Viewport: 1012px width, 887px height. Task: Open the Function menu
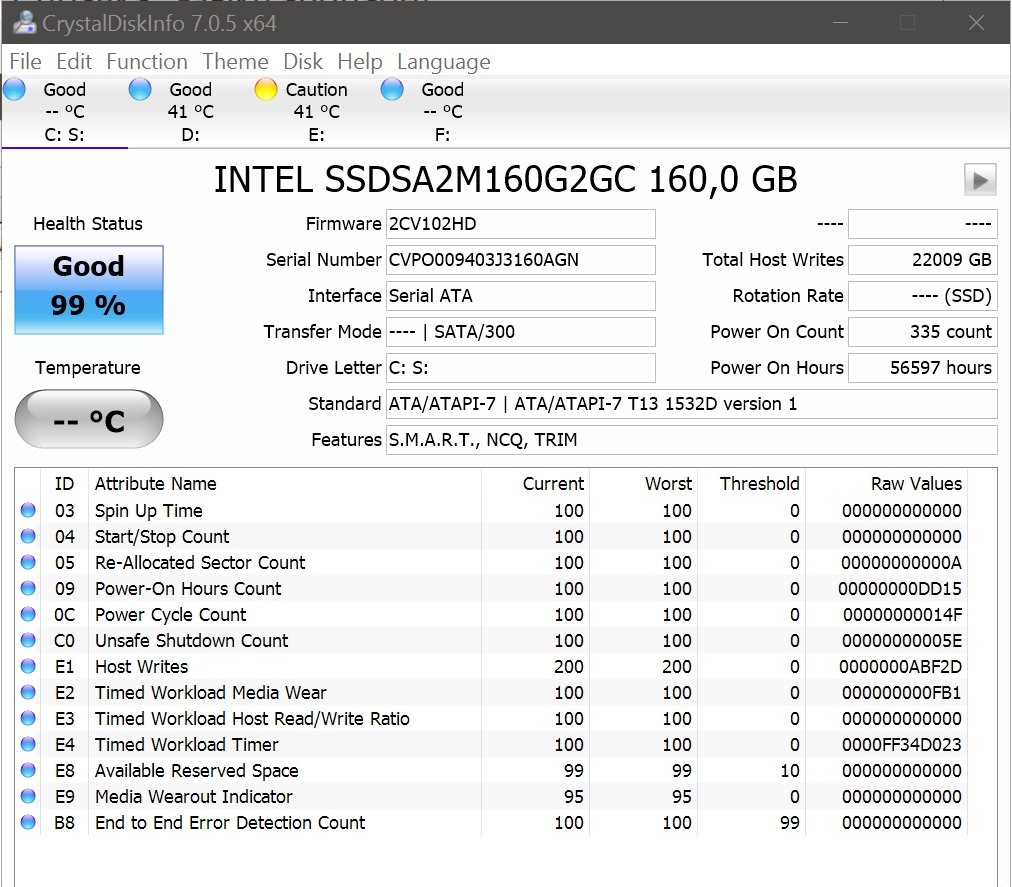tap(146, 62)
